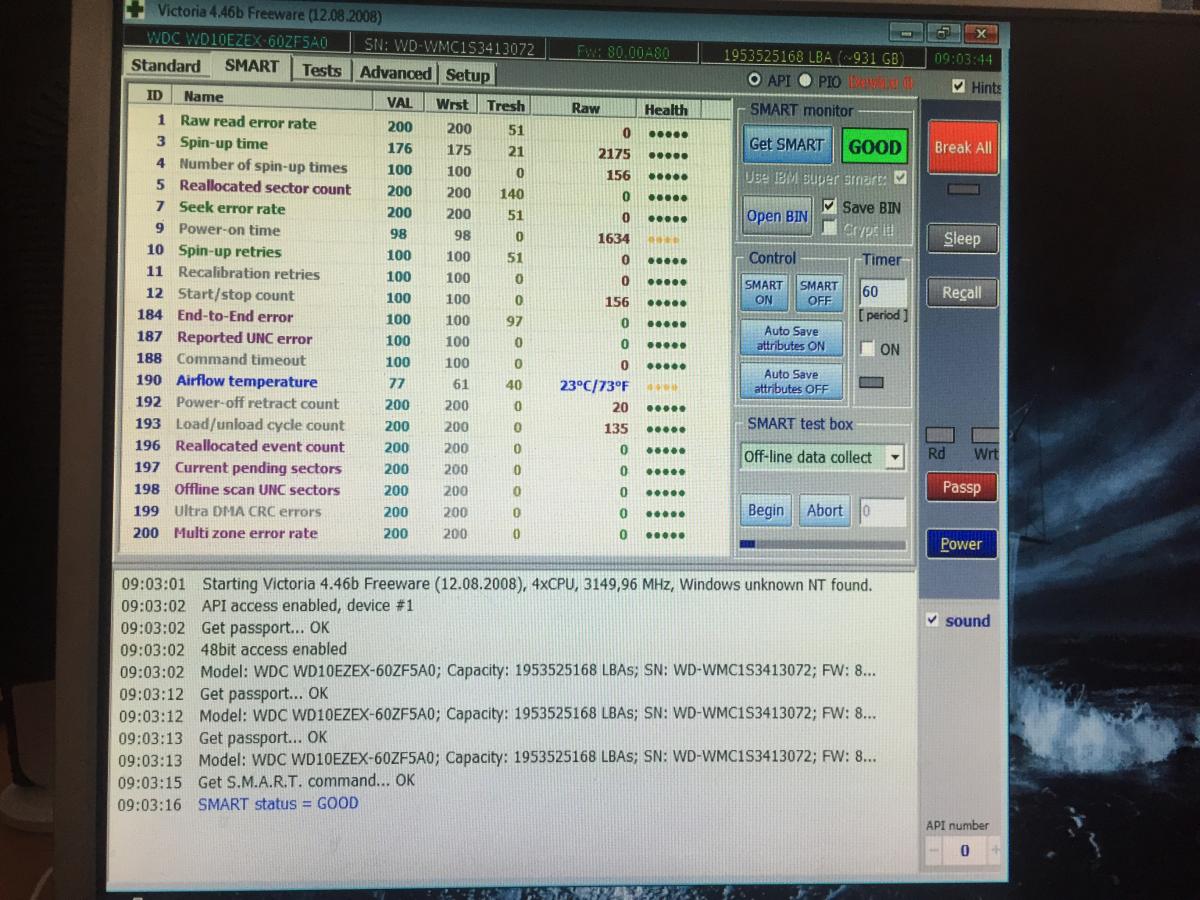Viewport: 1200px width, 900px height.
Task: Click the Raw column header
Action: coord(586,107)
